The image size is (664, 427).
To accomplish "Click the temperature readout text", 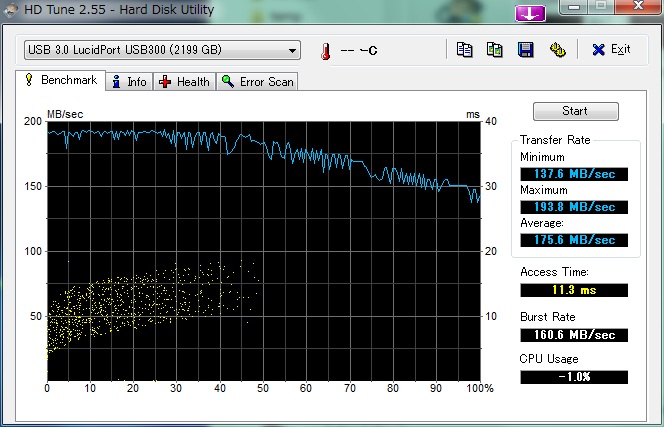I will point(359,50).
